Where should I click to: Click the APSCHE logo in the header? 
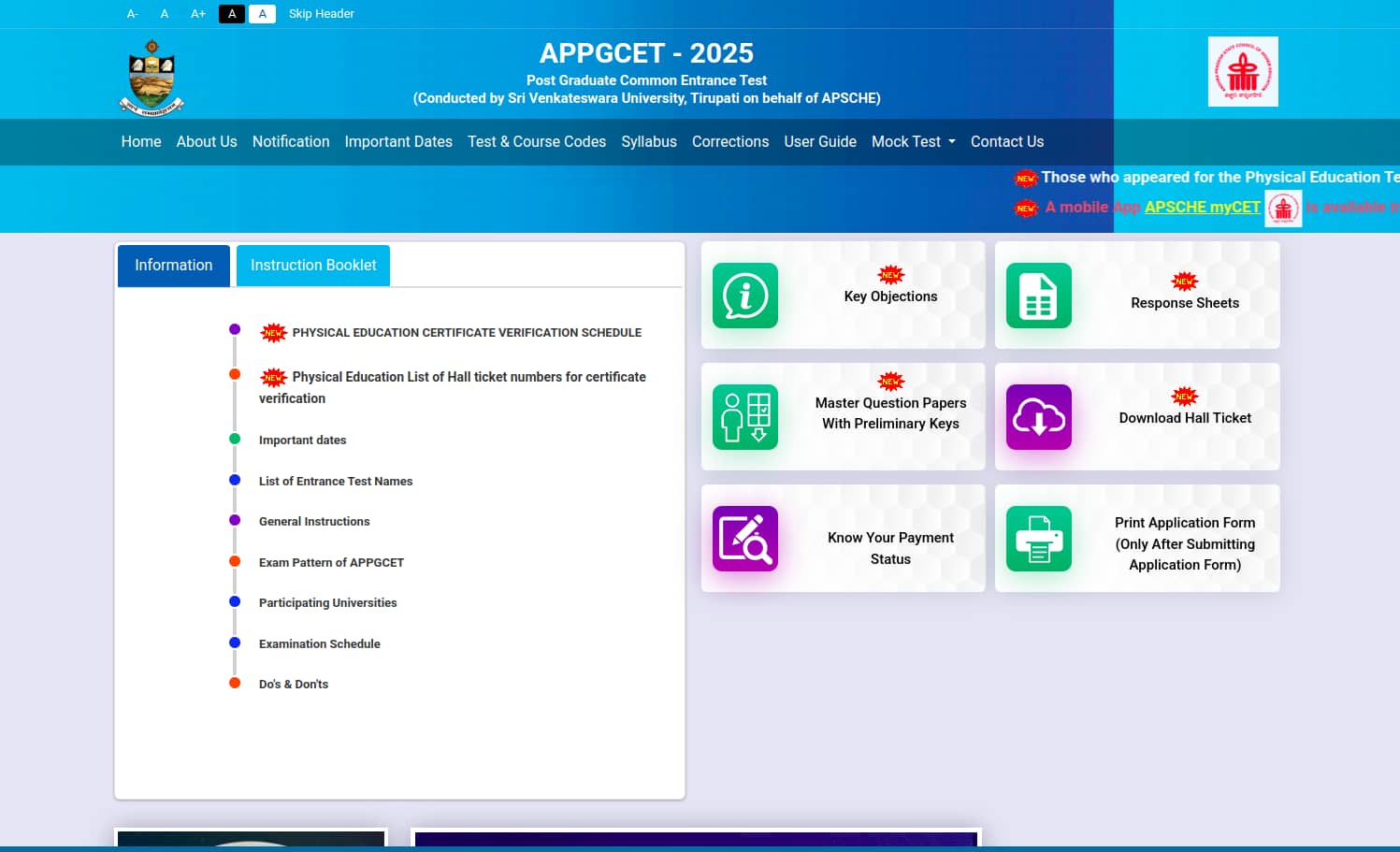click(x=1243, y=72)
